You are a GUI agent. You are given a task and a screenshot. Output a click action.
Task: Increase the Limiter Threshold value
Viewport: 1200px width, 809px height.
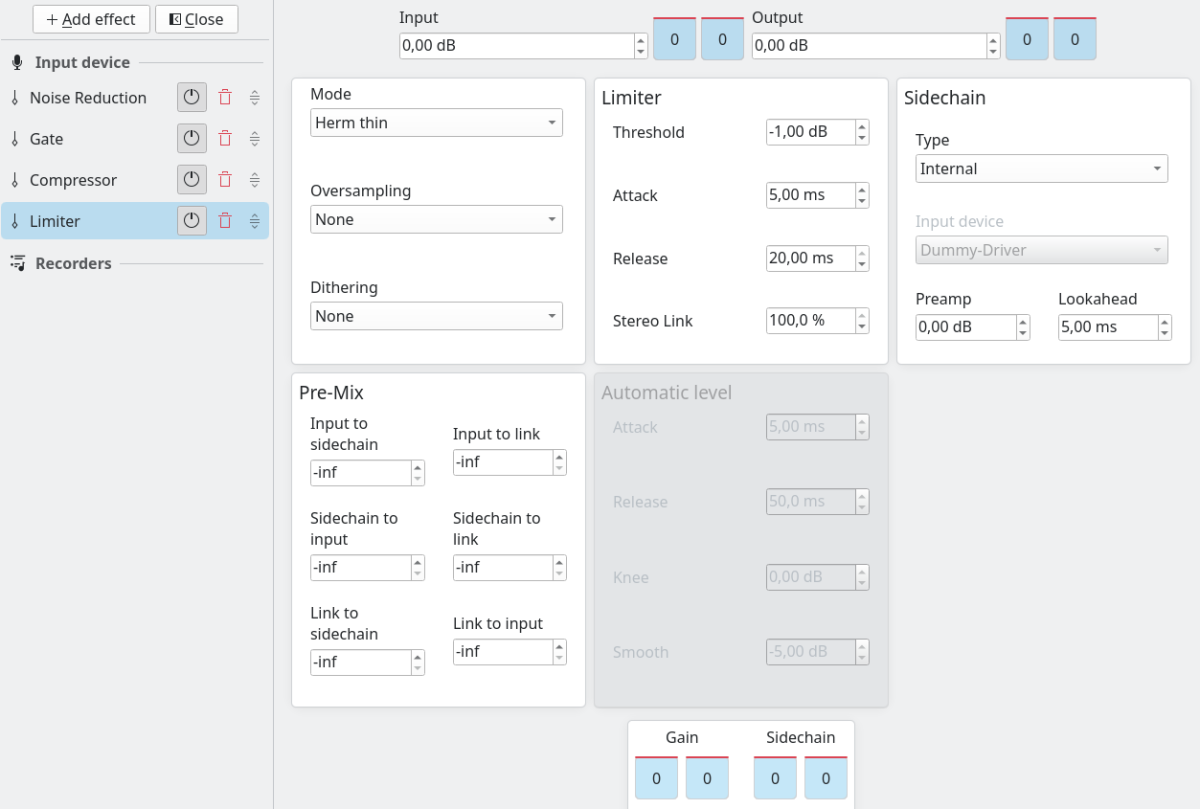862,126
